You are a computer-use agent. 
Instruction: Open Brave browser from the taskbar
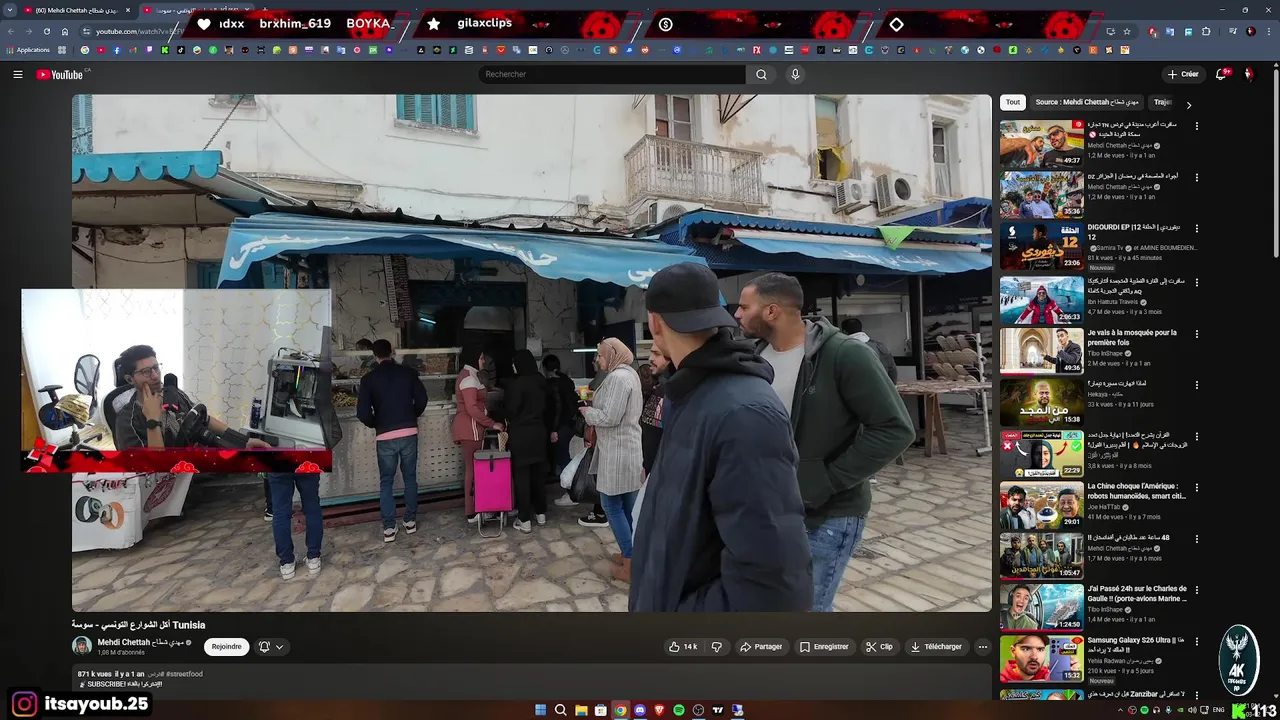[x=660, y=710]
